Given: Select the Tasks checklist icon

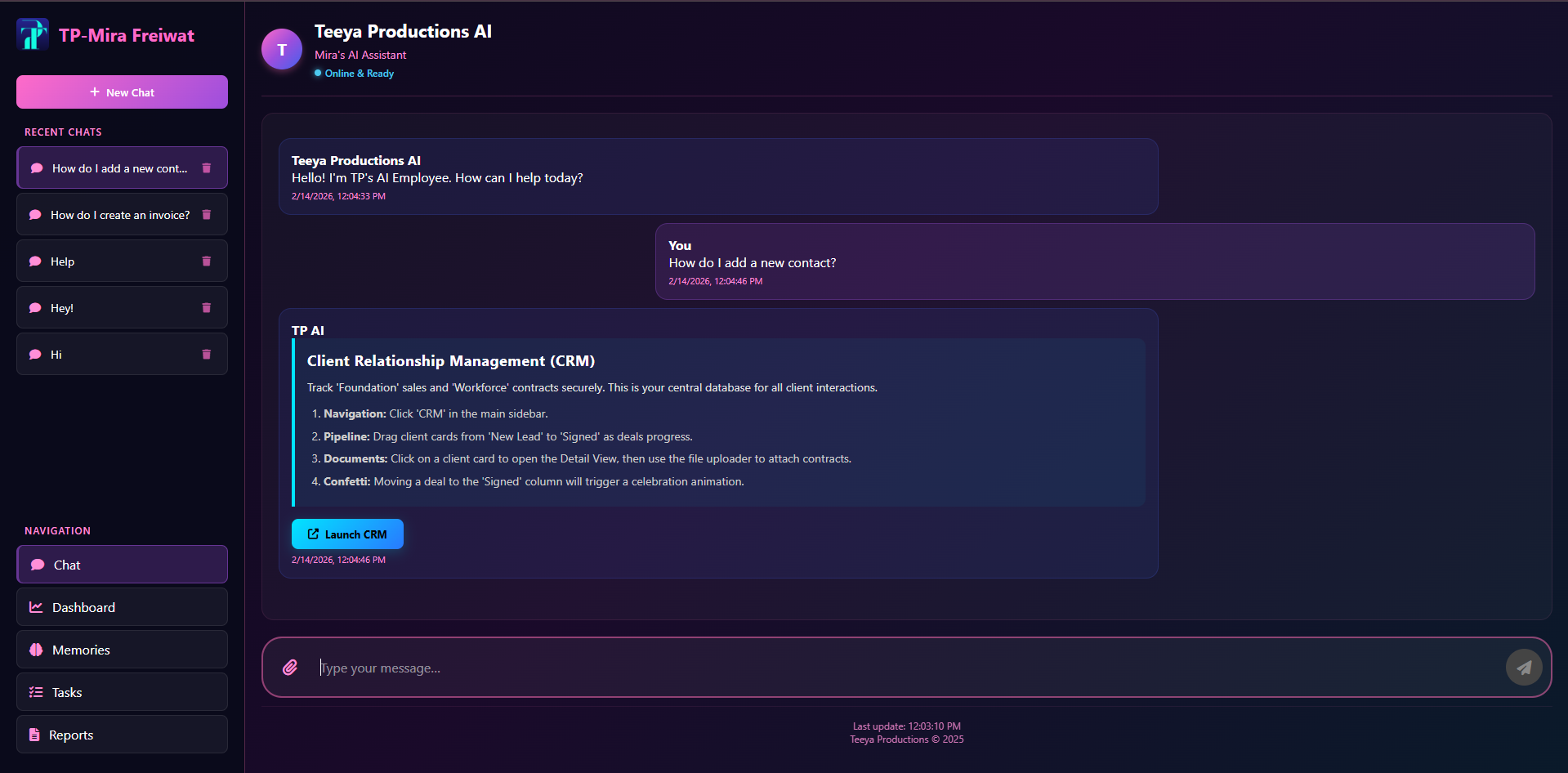Looking at the screenshot, I should pyautogui.click(x=36, y=692).
